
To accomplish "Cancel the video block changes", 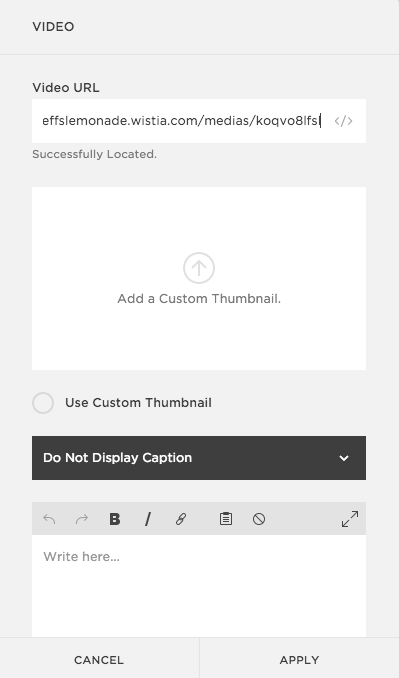I will pyautogui.click(x=99, y=660).
